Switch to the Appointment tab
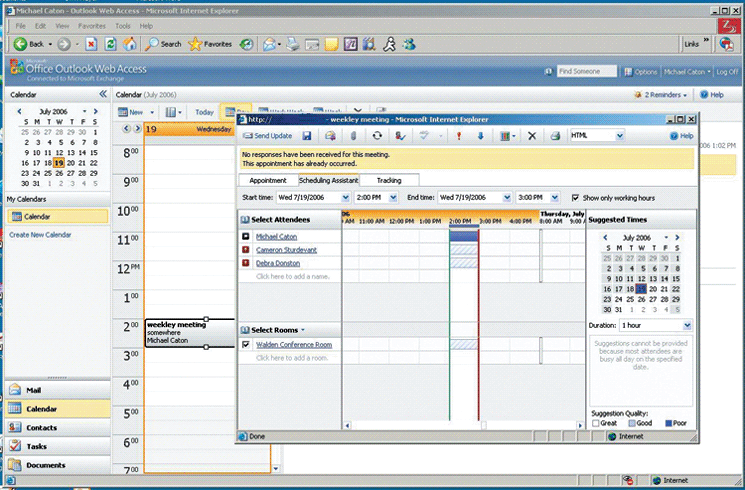Viewport: 745px width, 490px height. (268, 181)
